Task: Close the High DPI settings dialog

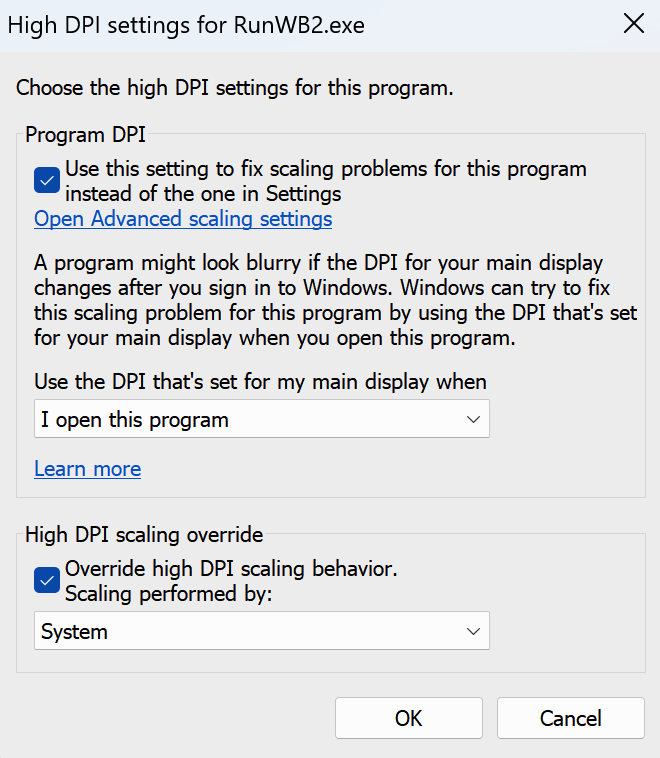Action: coord(633,25)
